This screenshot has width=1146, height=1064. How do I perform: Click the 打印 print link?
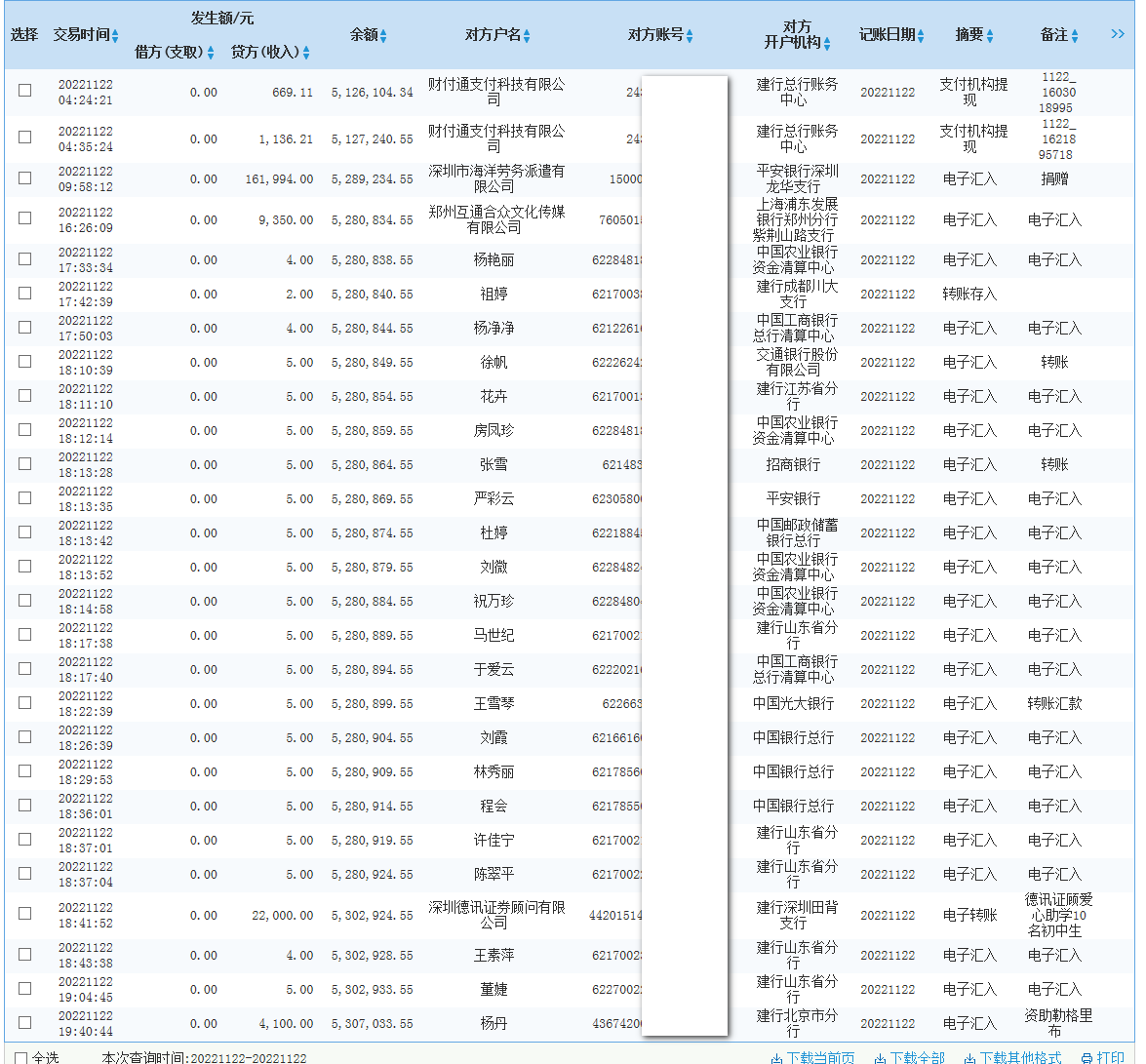pos(1110,1057)
